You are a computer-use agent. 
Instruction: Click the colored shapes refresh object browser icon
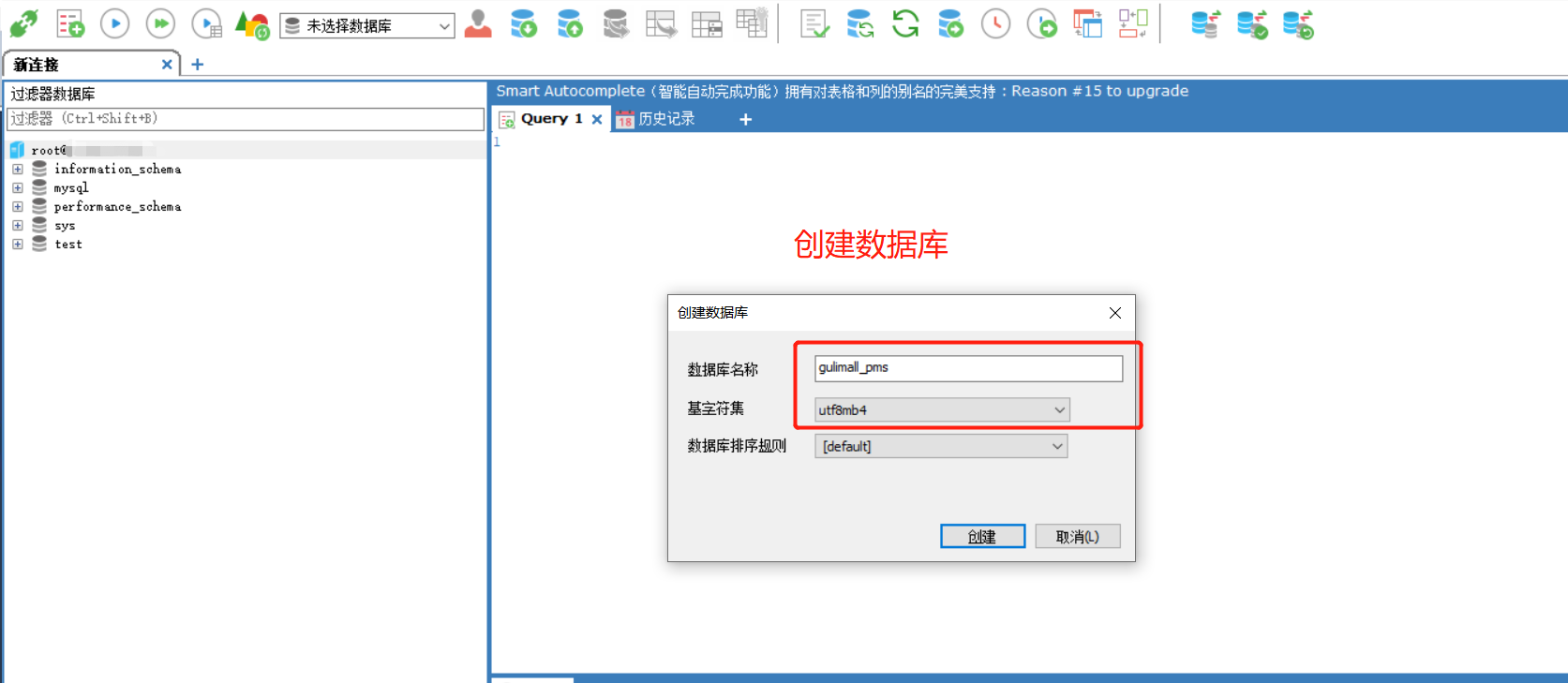(x=252, y=24)
